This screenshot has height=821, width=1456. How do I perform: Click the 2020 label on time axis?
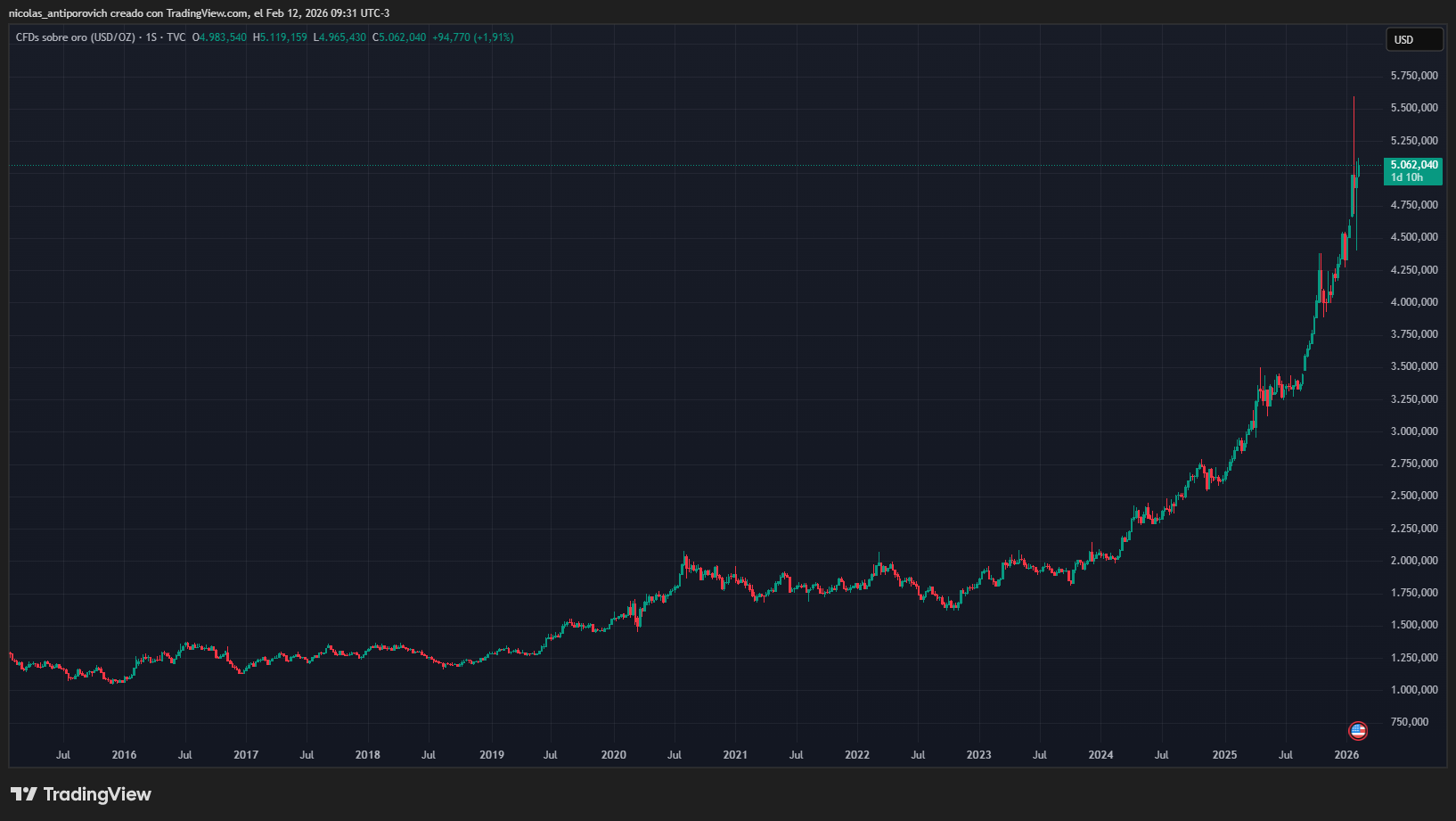pyautogui.click(x=613, y=755)
